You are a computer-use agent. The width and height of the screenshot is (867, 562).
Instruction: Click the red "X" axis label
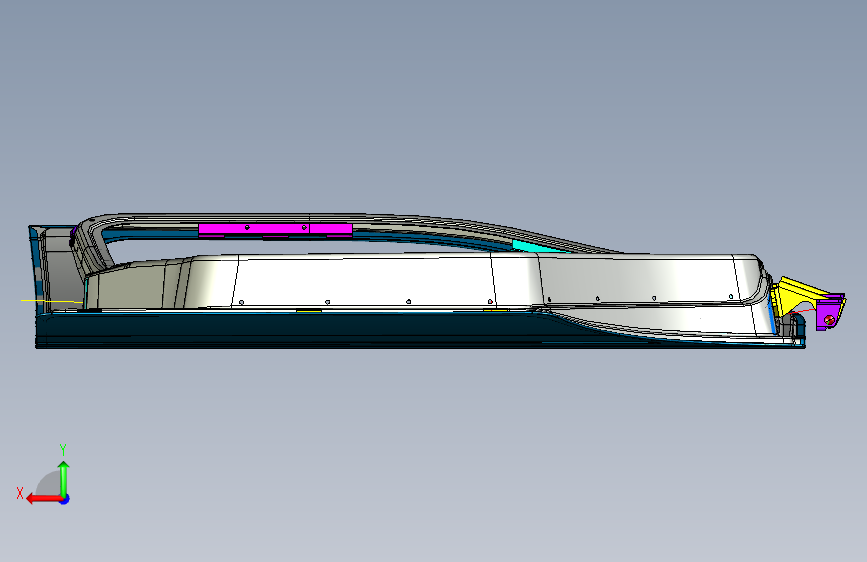[x=20, y=493]
